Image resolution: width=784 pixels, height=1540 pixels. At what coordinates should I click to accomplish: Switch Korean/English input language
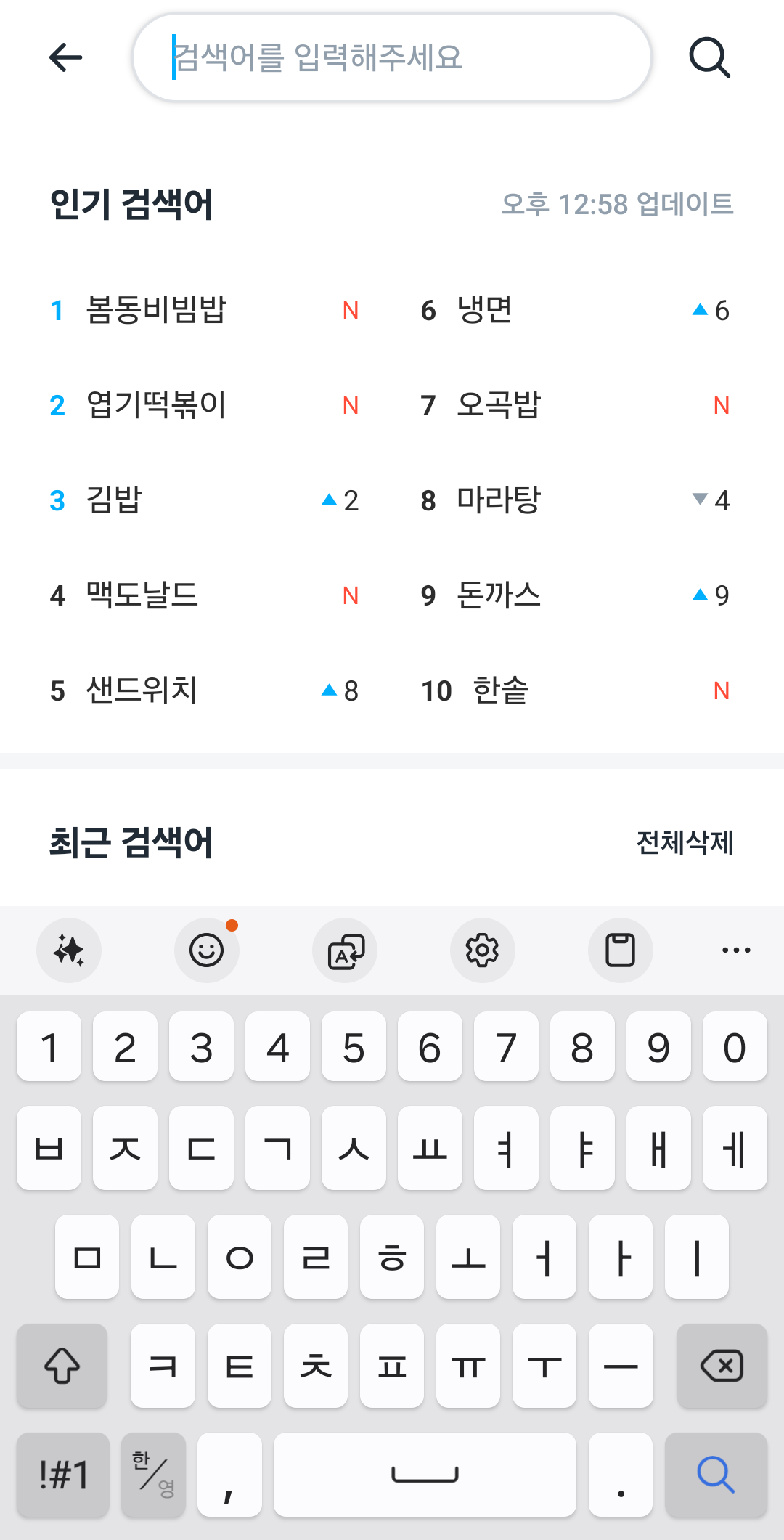[153, 1475]
